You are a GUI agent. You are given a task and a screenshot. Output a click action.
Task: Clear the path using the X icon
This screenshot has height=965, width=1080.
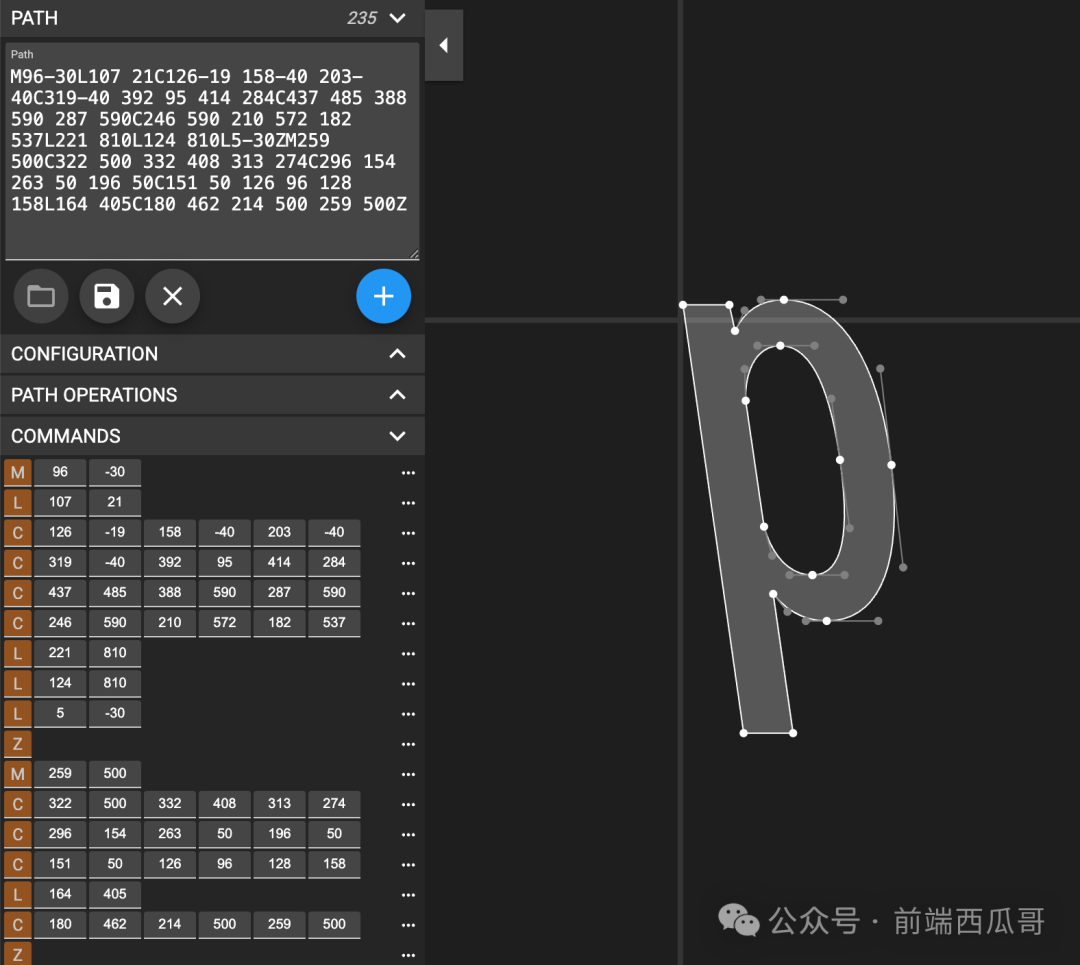pyautogui.click(x=172, y=296)
